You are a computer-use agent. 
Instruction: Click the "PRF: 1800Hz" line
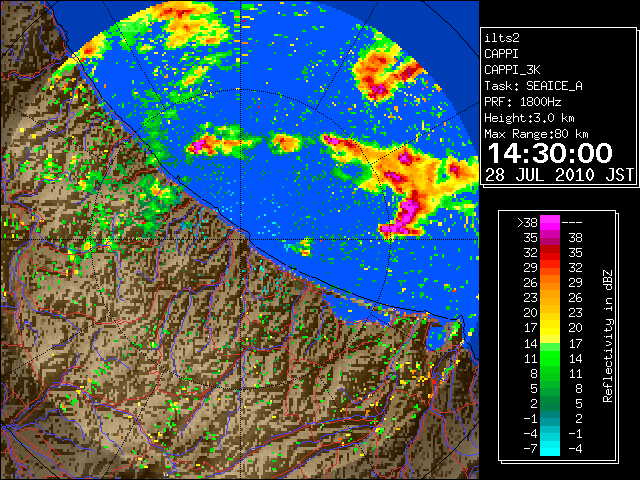pos(522,102)
